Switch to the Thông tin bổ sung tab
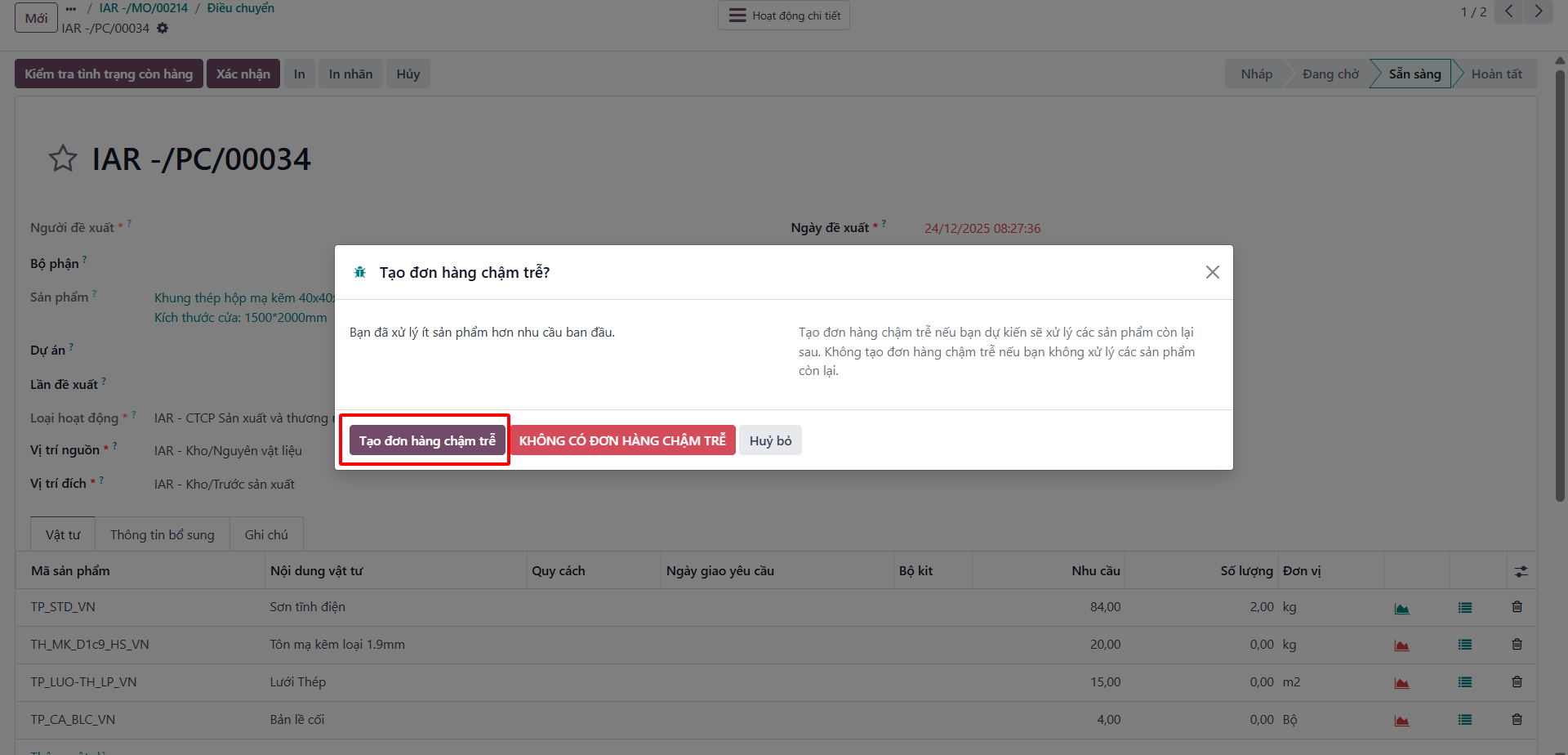1568x755 pixels. tap(163, 534)
